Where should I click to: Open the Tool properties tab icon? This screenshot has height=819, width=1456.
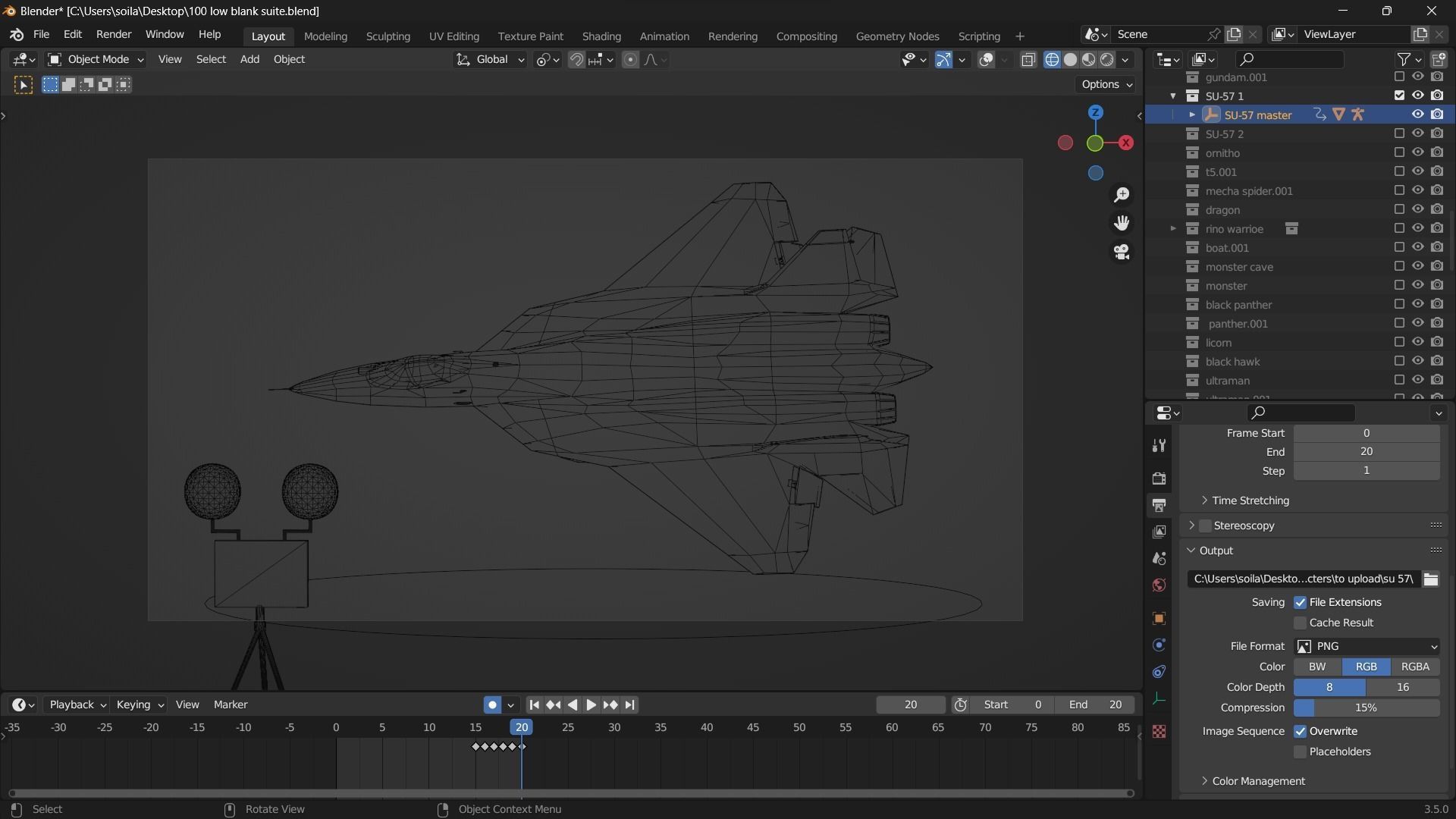pyautogui.click(x=1159, y=446)
